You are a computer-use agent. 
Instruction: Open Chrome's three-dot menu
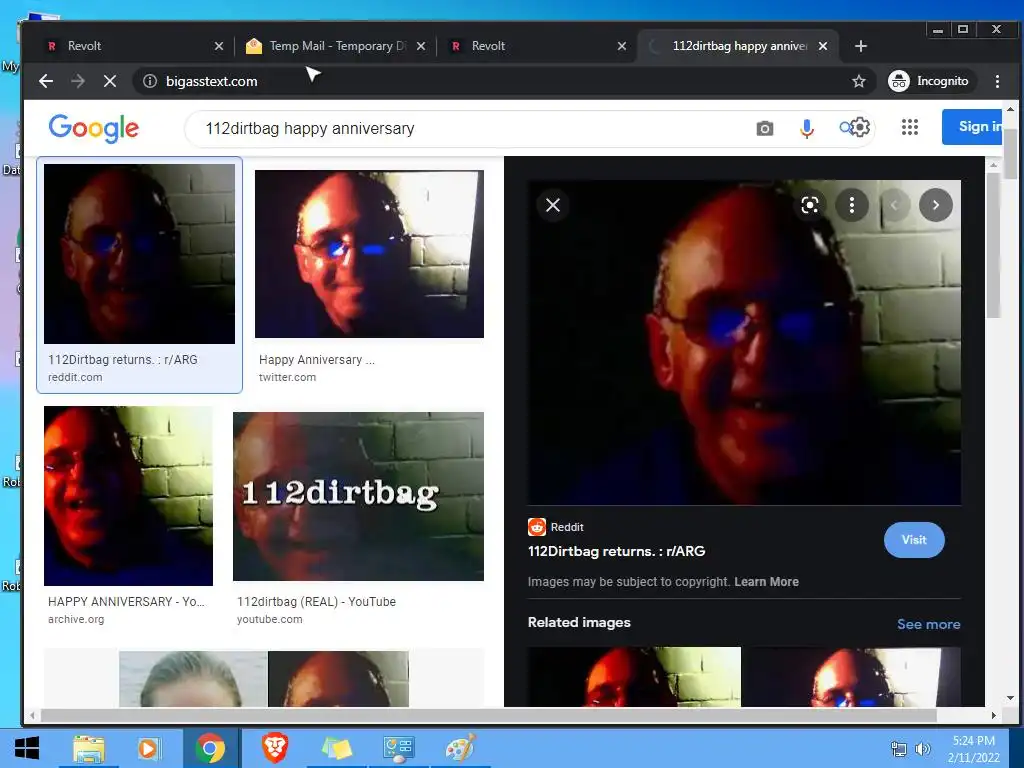coord(997,81)
